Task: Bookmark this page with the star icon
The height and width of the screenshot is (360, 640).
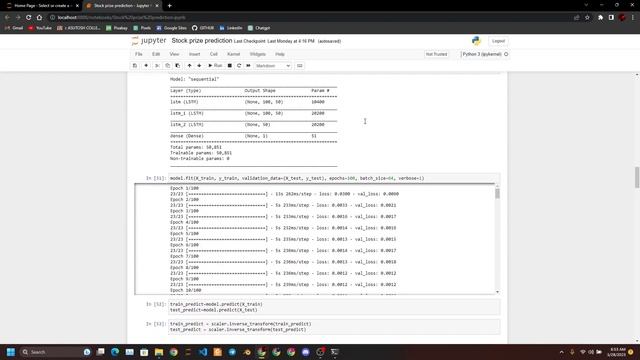Action: (x=587, y=18)
